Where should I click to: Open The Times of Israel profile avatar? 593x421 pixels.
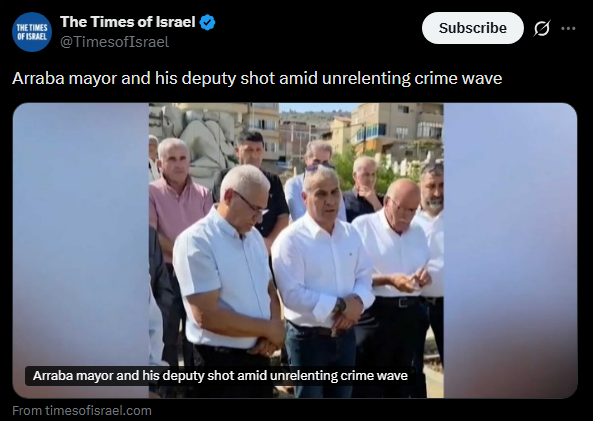tap(32, 32)
